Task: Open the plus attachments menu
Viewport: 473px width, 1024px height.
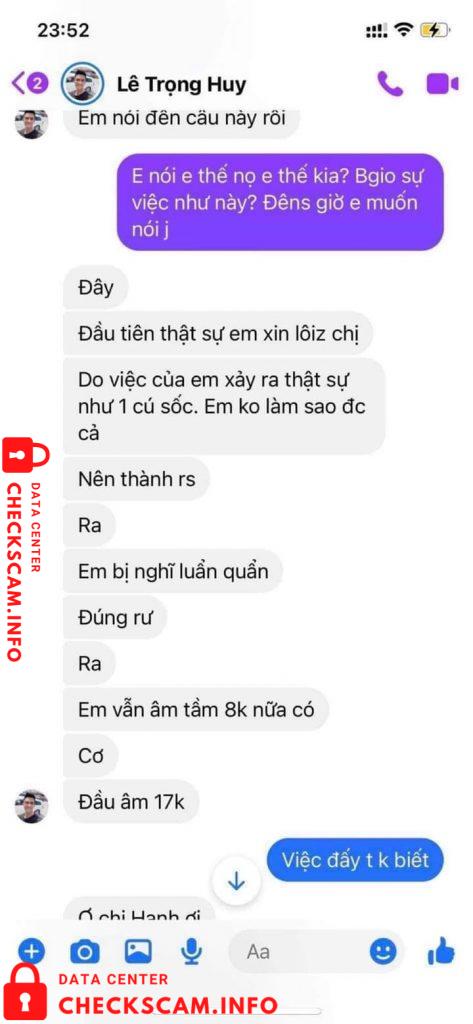Action: pos(31,952)
